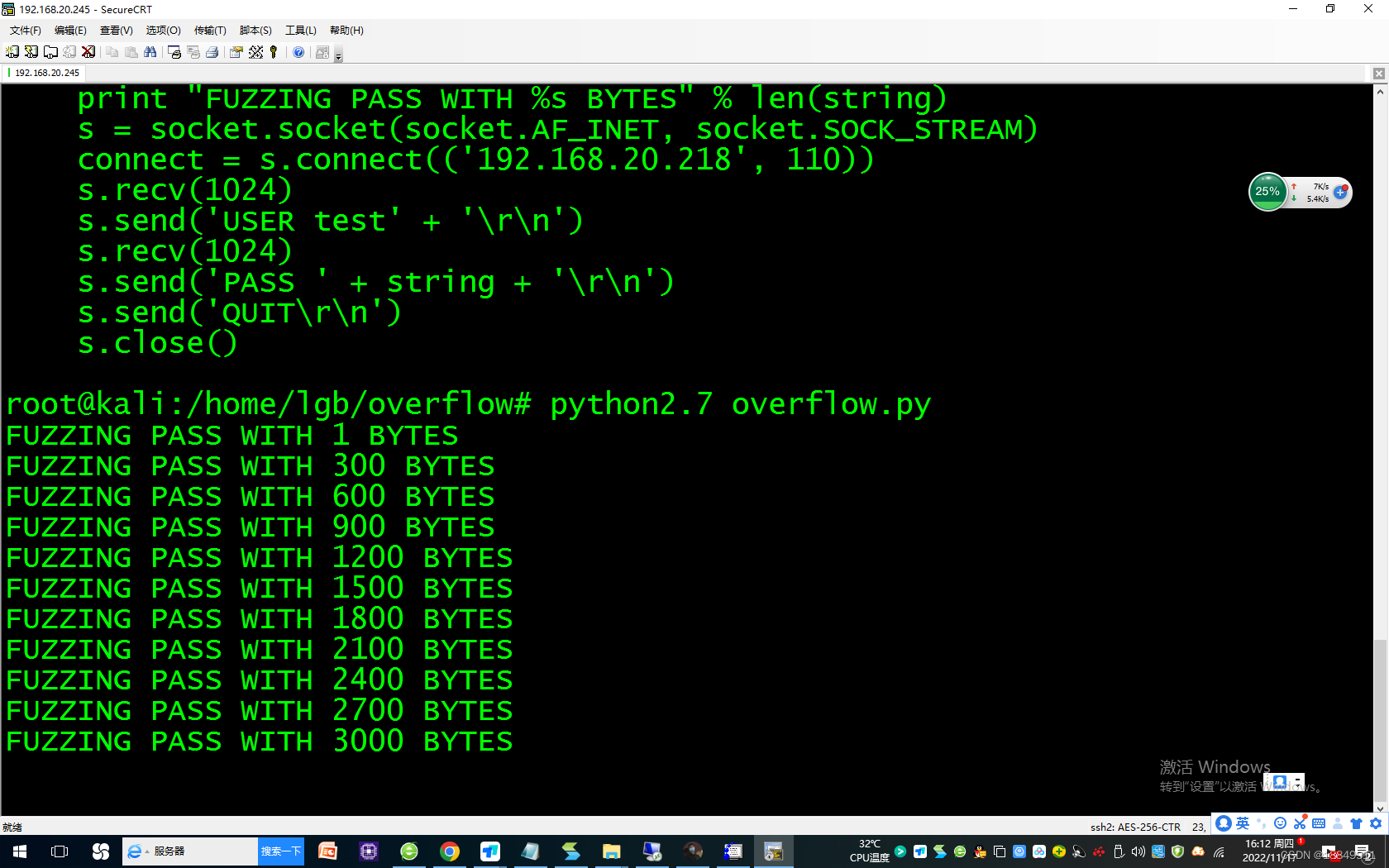The width and height of the screenshot is (1389, 868).
Task: Click 'python2.7 overflow.py' command text
Action: click(x=741, y=404)
